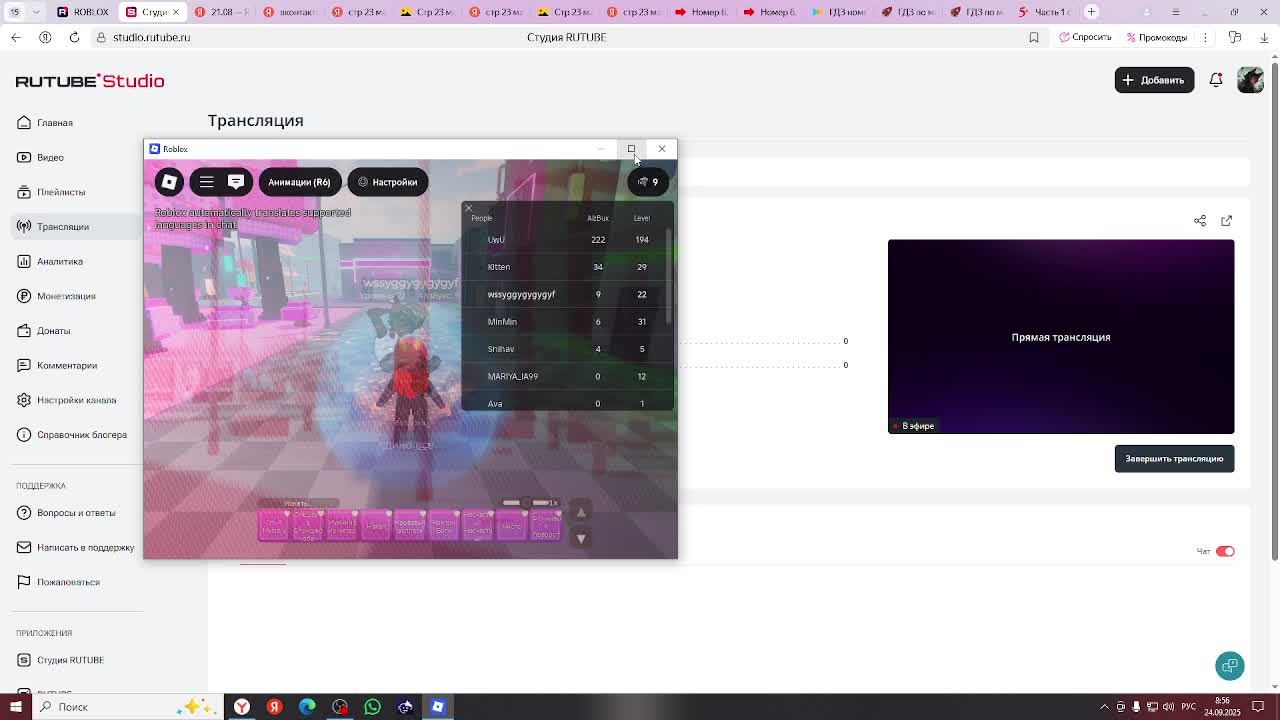Click the bookmark page icon

[1034, 37]
